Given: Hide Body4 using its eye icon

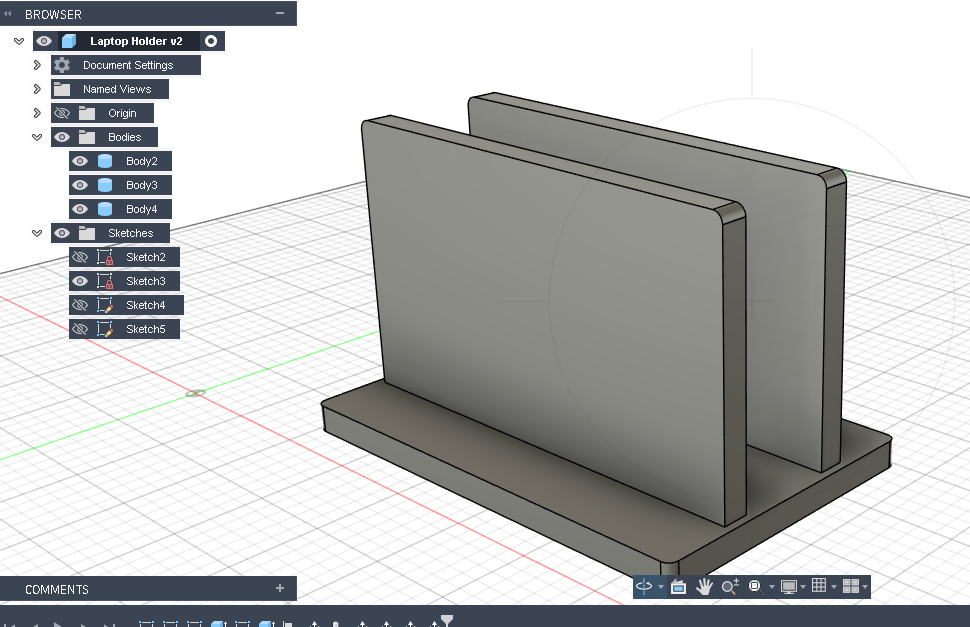Looking at the screenshot, I should (80, 209).
